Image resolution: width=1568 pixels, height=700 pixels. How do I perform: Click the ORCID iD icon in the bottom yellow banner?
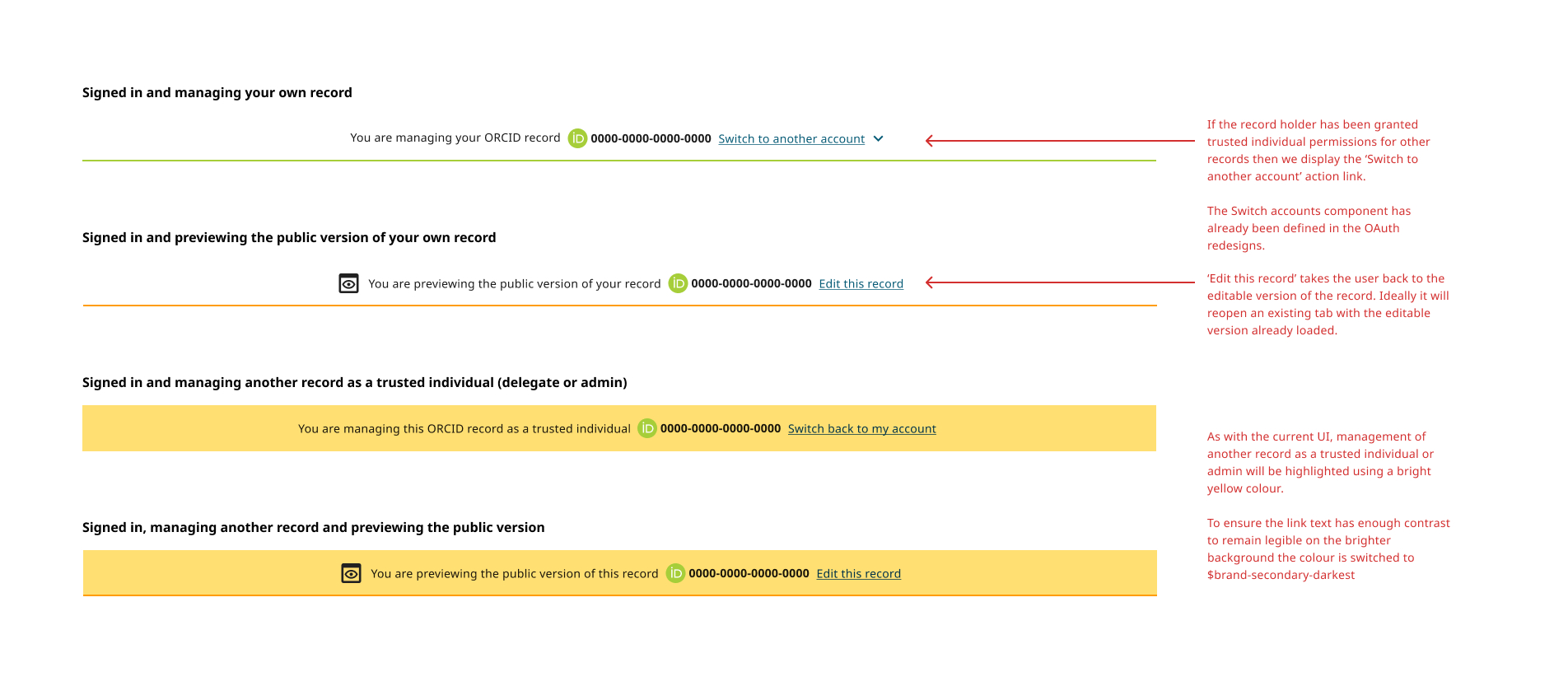(675, 573)
